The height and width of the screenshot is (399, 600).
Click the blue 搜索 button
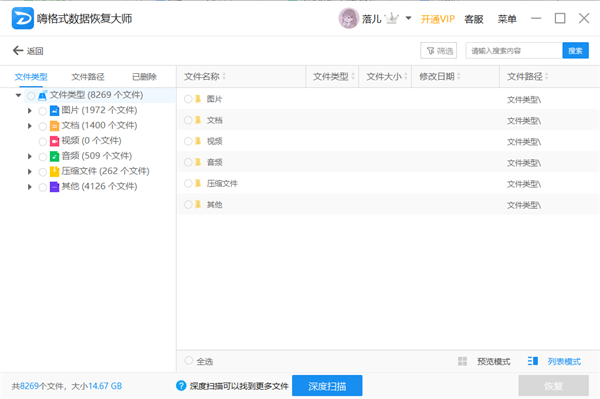[x=576, y=50]
